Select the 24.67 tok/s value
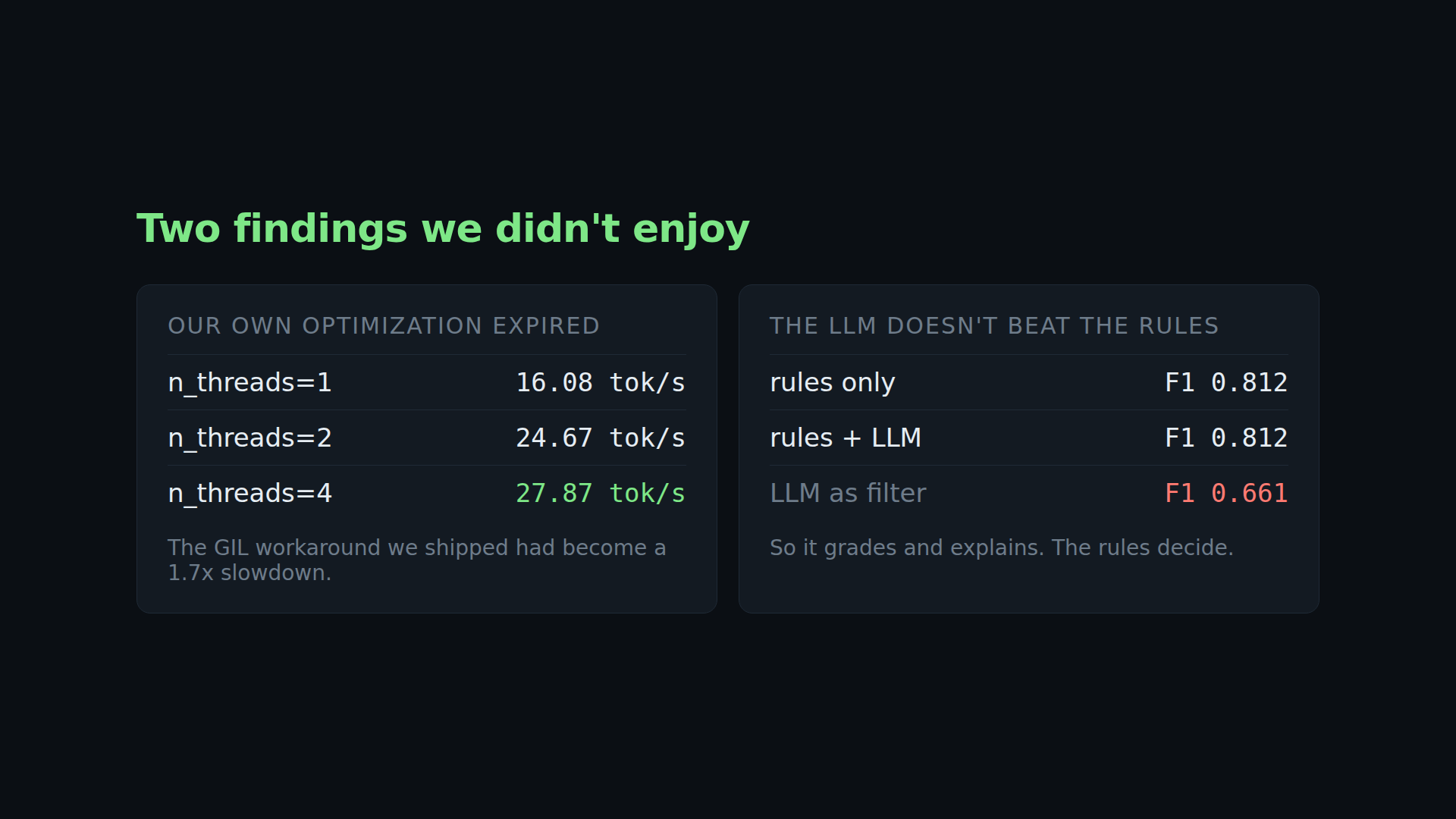The height and width of the screenshot is (819, 1456). (x=600, y=438)
